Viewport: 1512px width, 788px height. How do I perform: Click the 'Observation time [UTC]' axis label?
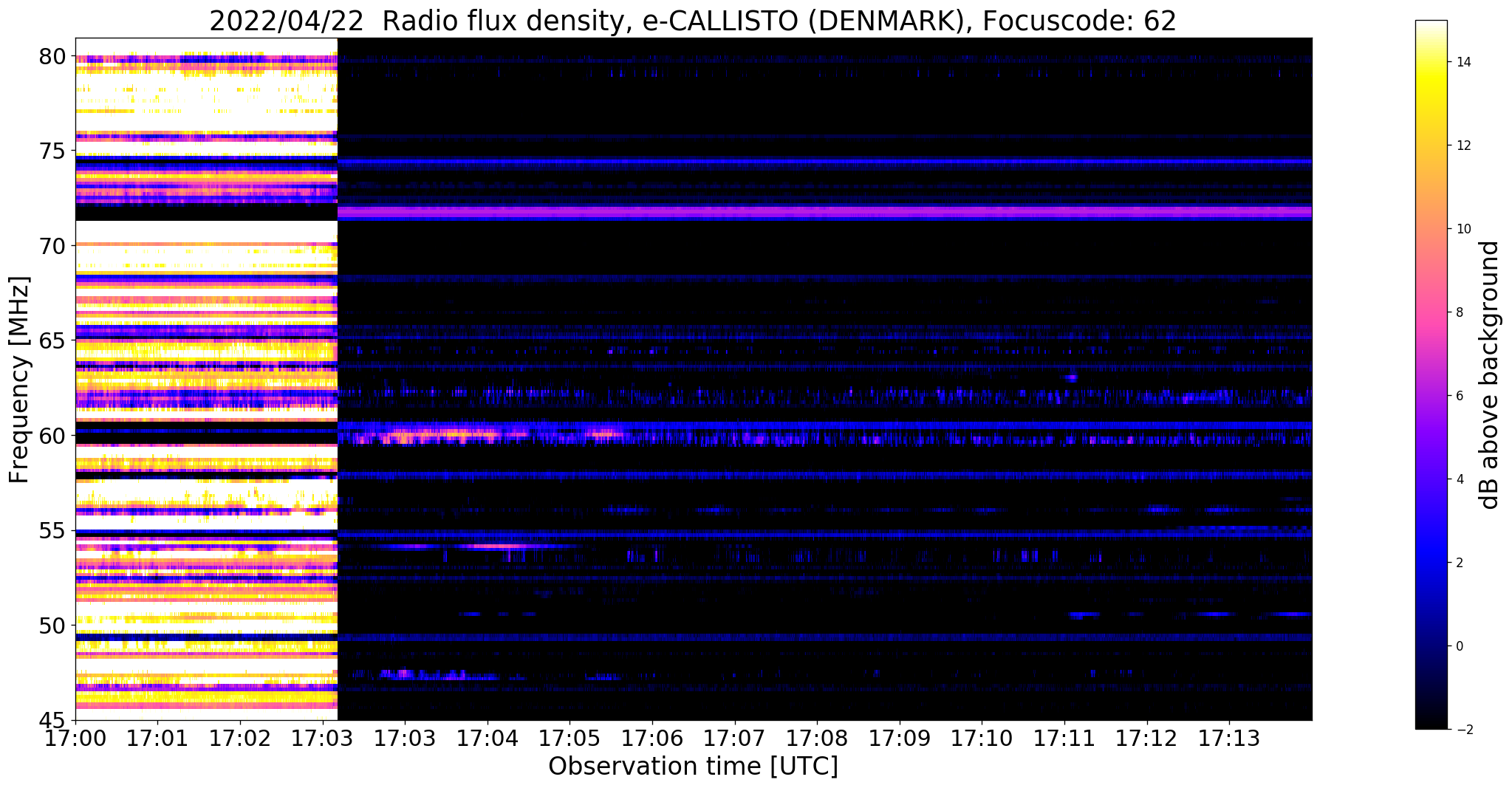(693, 766)
